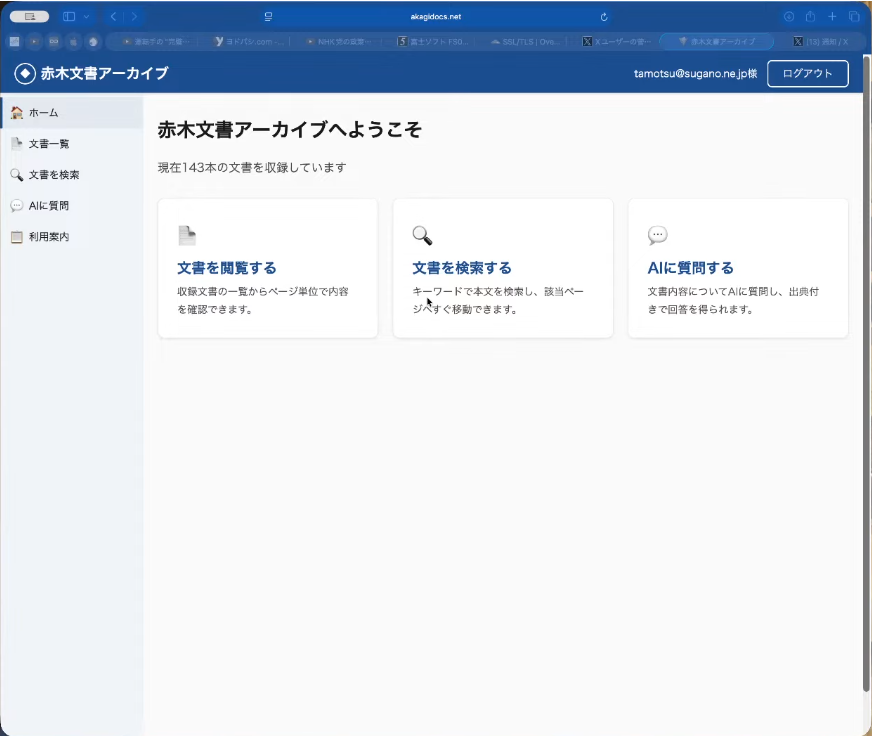The height and width of the screenshot is (736, 872).
Task: Click the chat bubble icon on AIに質問する card
Action: 657,236
